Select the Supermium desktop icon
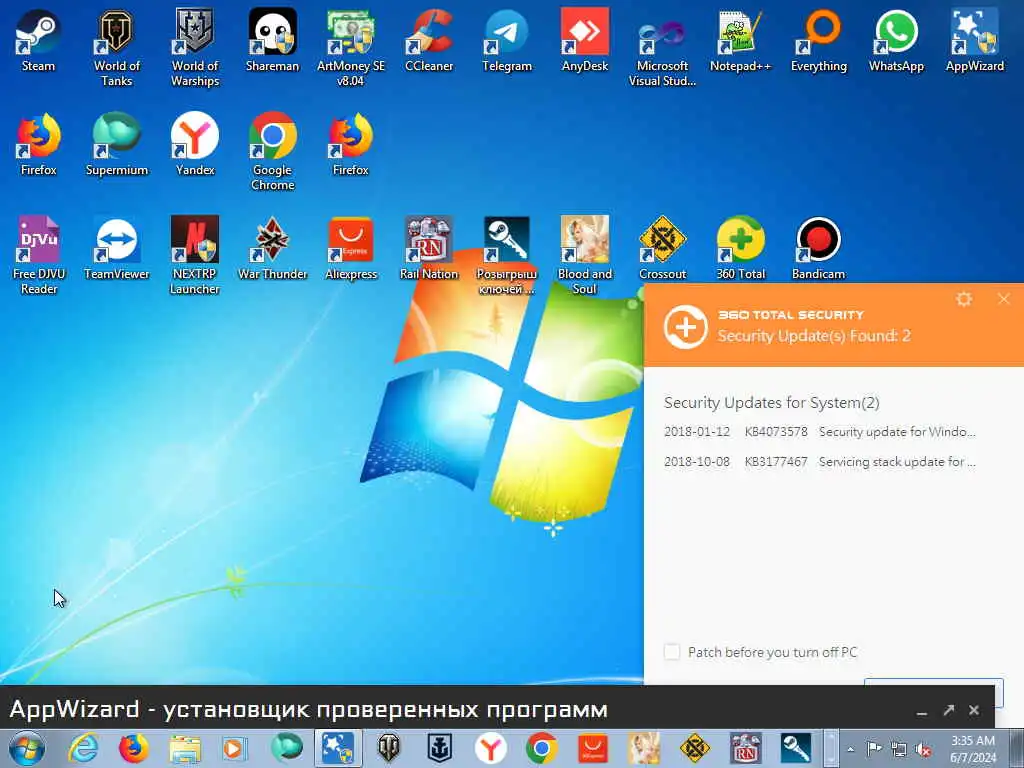This screenshot has height=768, width=1024. coord(116,144)
